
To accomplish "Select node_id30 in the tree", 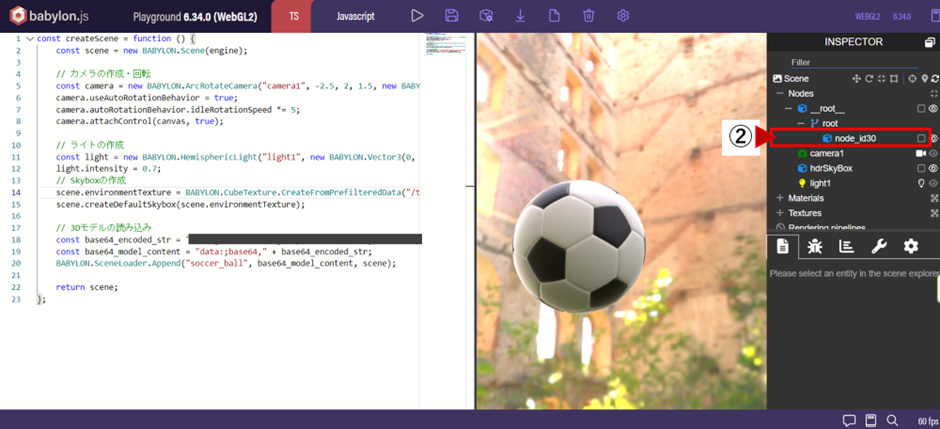I will (855, 138).
